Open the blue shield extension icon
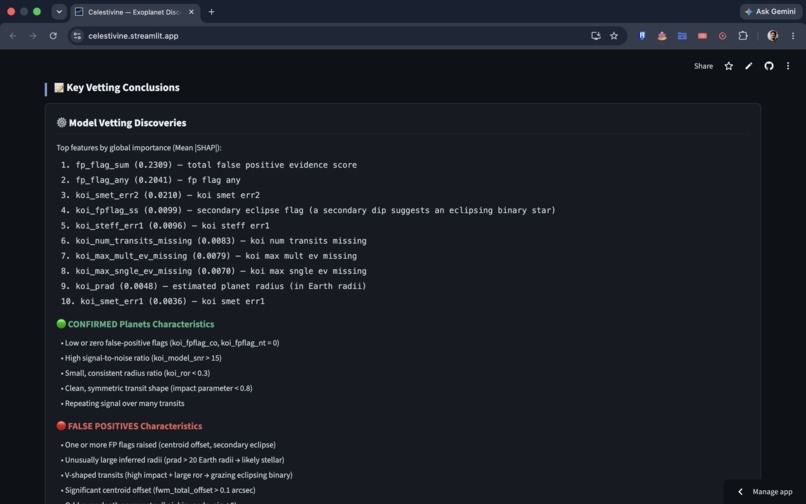Screen dimensions: 806x504 (x=642, y=36)
